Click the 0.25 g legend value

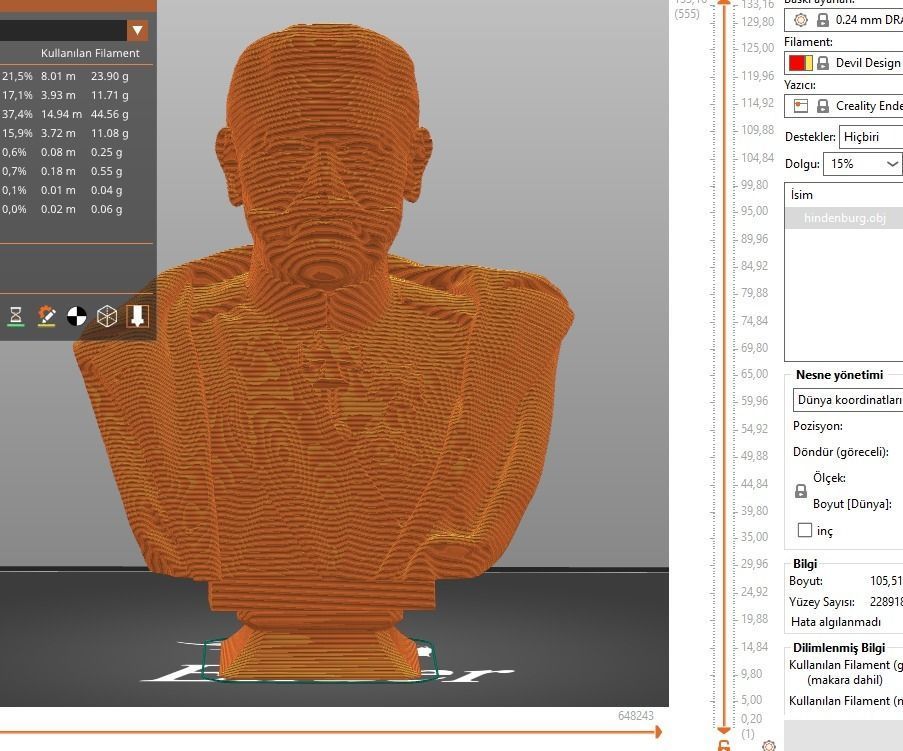click(107, 152)
